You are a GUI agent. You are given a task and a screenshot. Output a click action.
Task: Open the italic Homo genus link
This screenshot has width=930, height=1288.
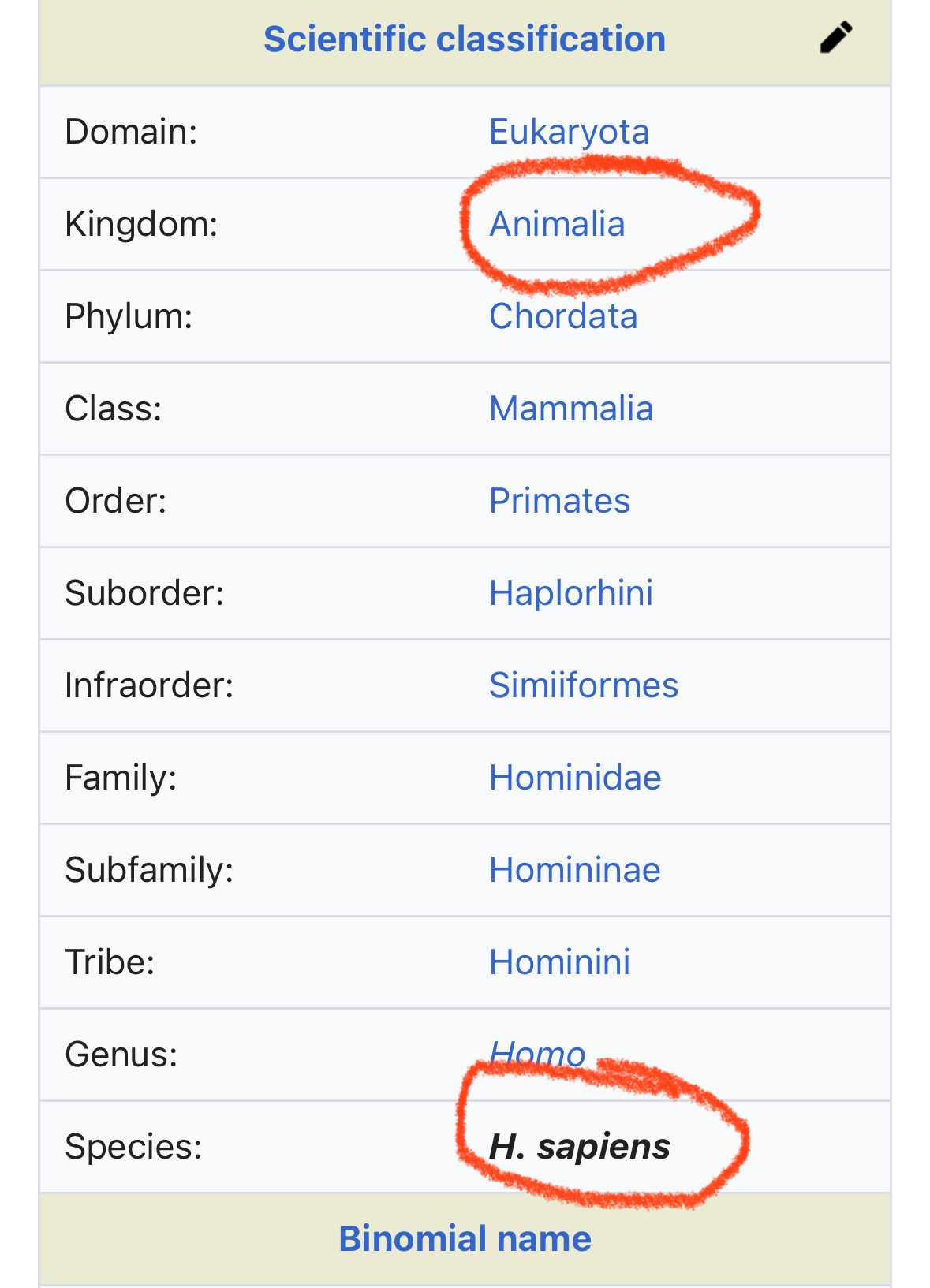point(537,1055)
